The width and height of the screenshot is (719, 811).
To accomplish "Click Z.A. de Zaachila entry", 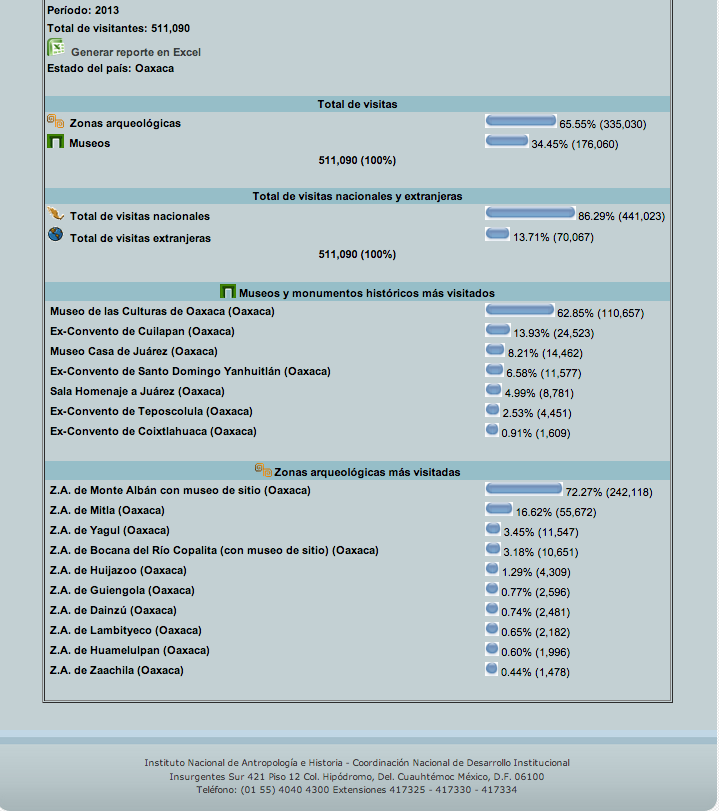I will pos(116,670).
